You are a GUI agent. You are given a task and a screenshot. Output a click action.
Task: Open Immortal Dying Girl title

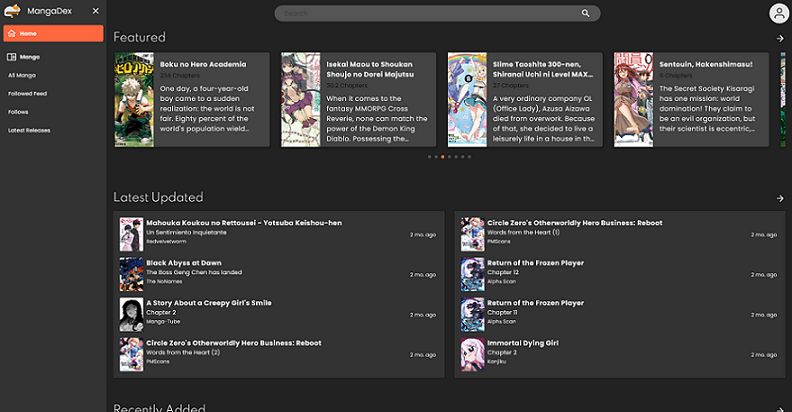(523, 343)
